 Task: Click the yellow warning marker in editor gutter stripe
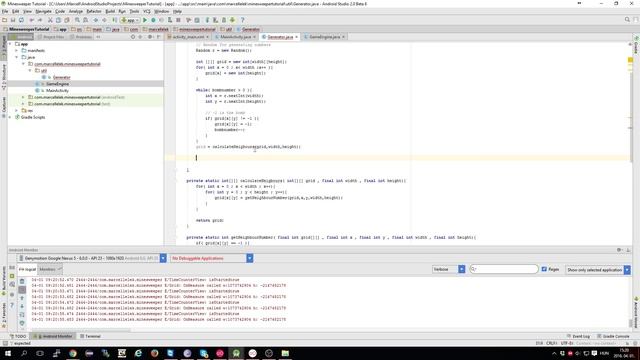click(x=630, y=60)
